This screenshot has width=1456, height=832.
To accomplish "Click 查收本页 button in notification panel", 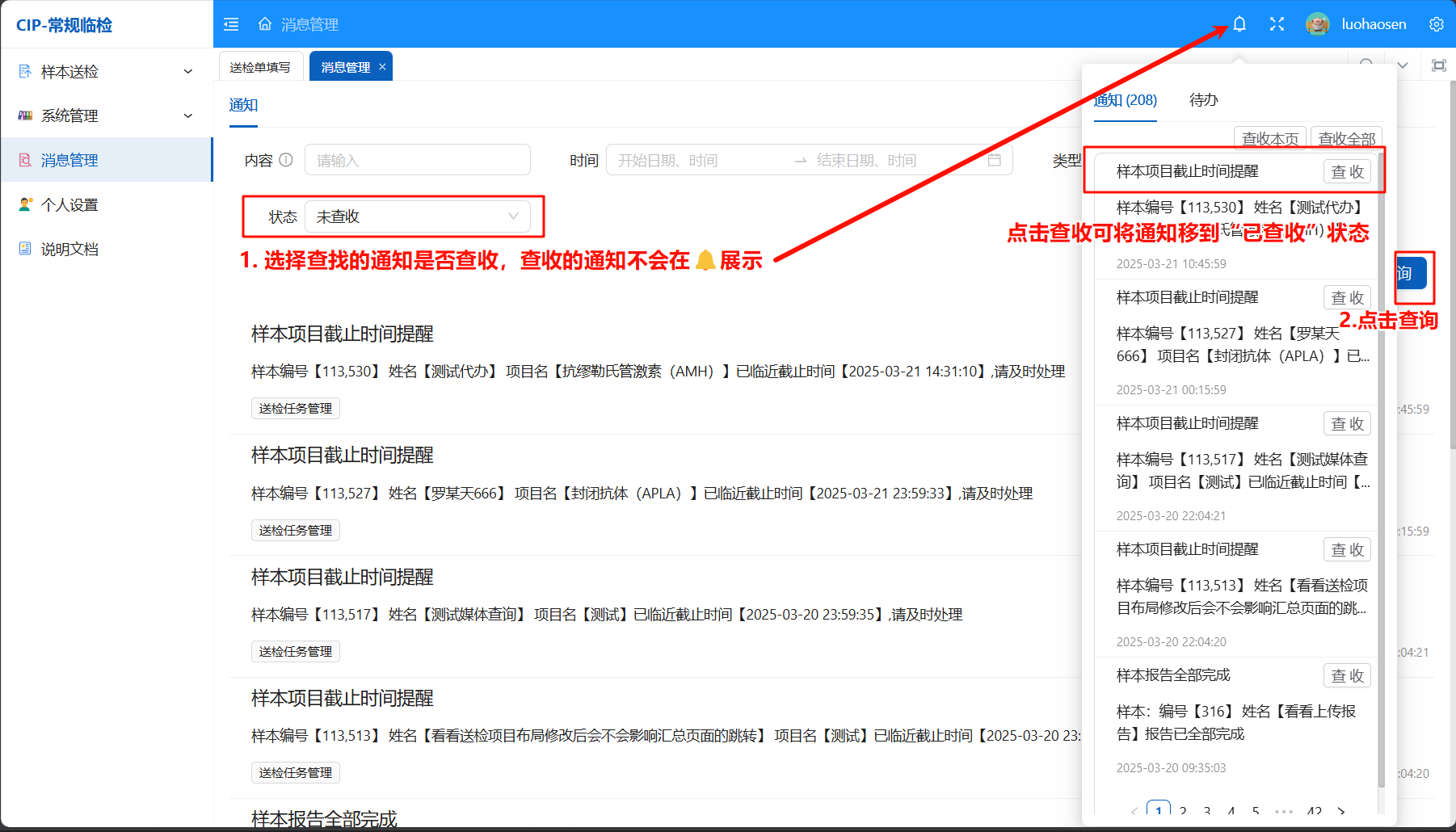I will 1270,138.
